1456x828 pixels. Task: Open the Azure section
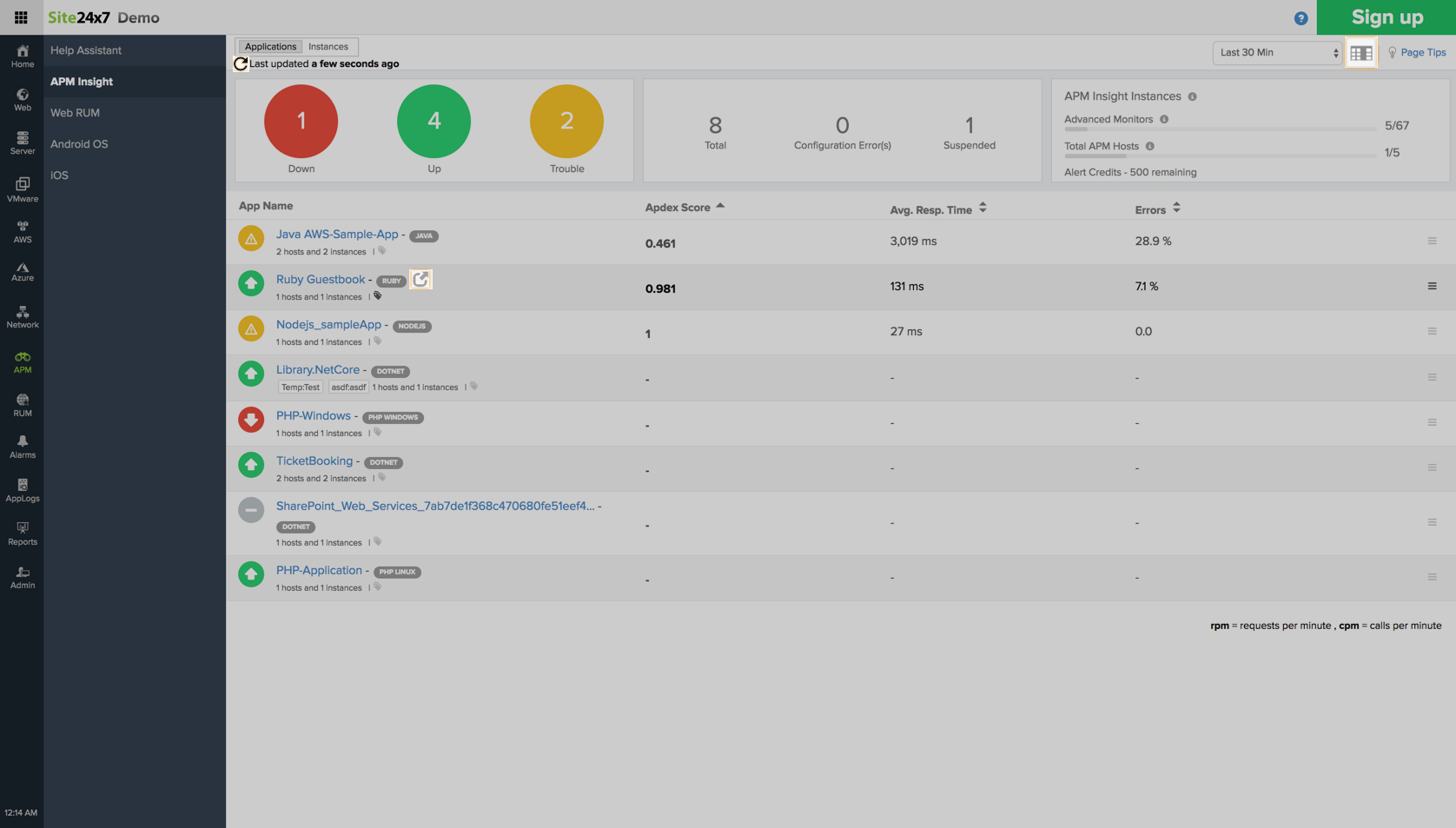tap(23, 272)
